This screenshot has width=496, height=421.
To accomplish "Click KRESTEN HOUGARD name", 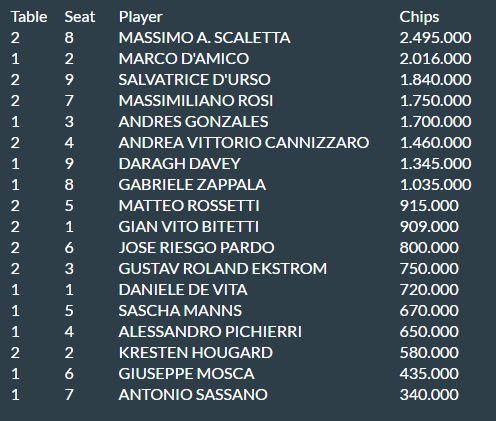I will click(196, 353).
